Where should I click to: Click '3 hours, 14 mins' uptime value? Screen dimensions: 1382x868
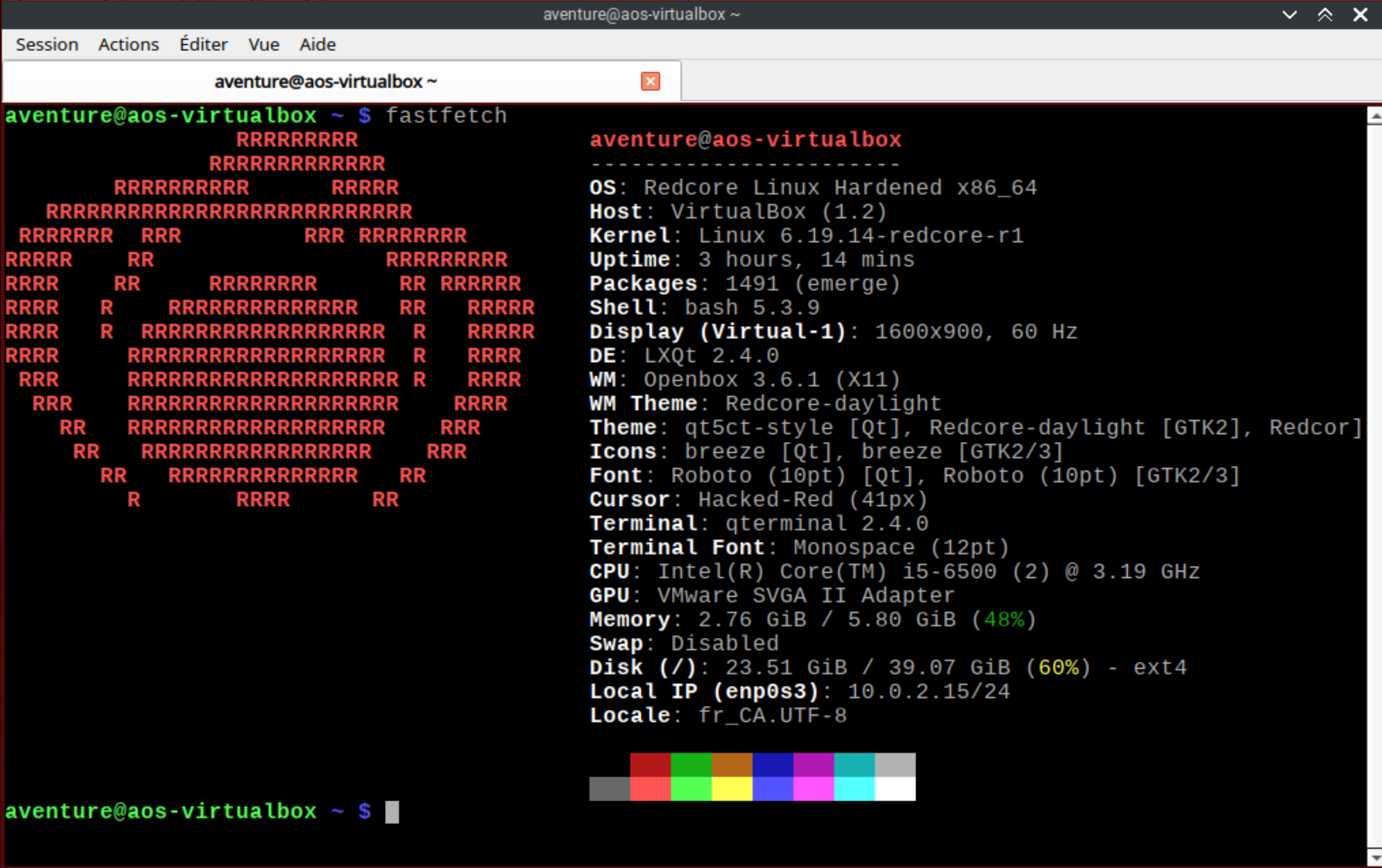pyautogui.click(x=806, y=260)
